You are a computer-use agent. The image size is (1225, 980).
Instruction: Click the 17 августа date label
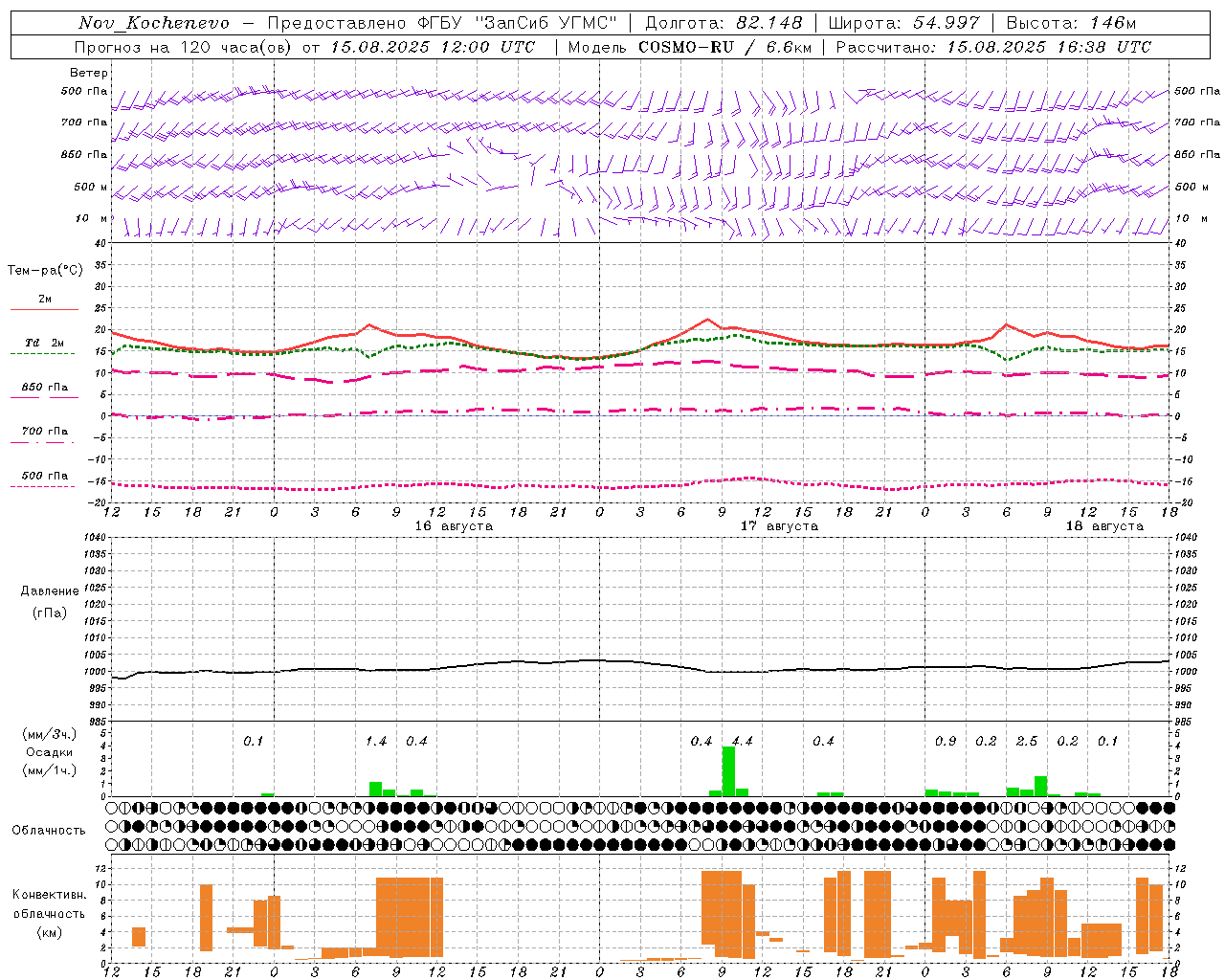pos(779,526)
